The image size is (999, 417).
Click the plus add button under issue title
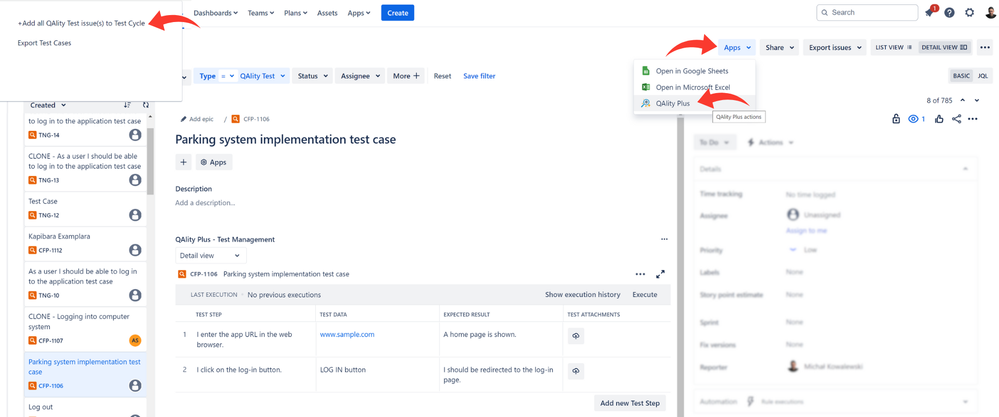183,162
